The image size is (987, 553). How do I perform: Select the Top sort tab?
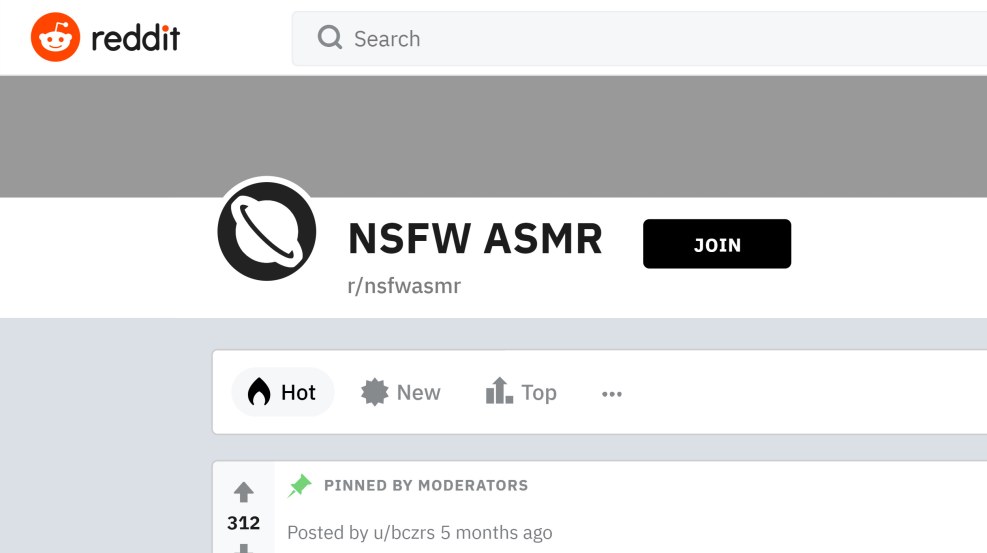[521, 393]
